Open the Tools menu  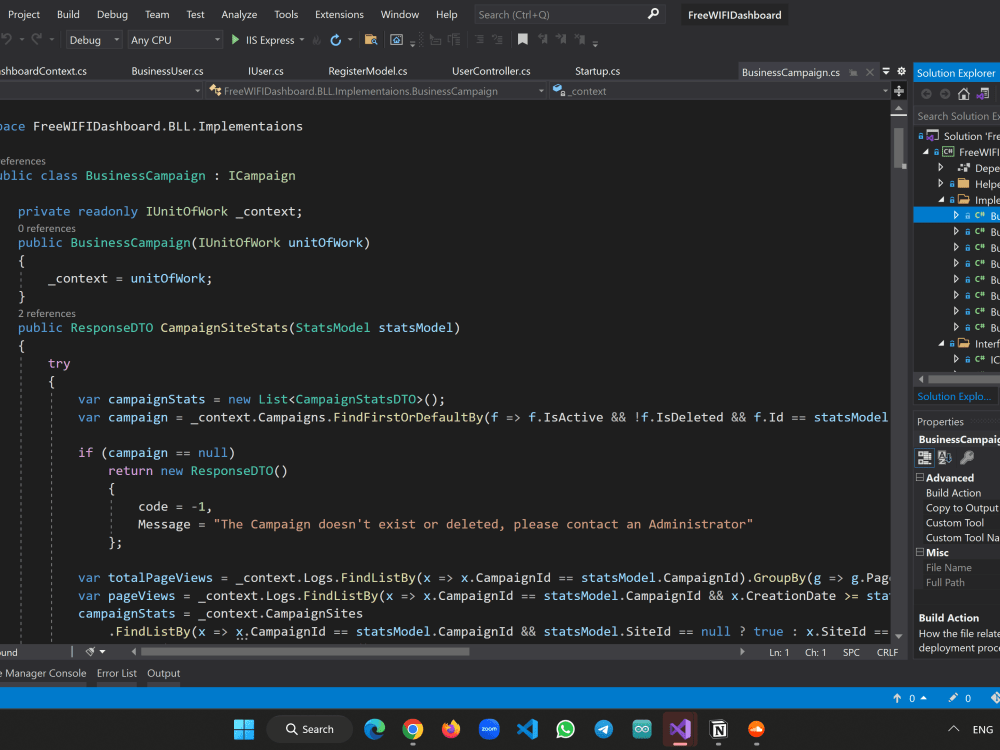286,14
